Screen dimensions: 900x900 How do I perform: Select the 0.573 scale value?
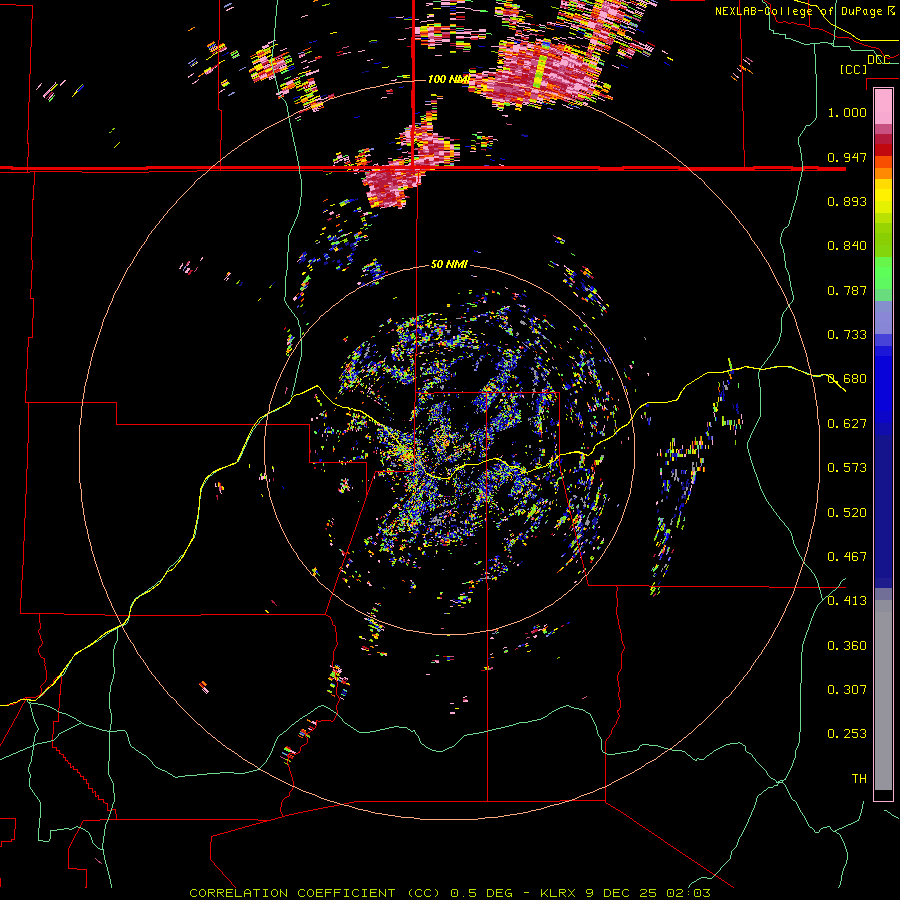pos(847,467)
